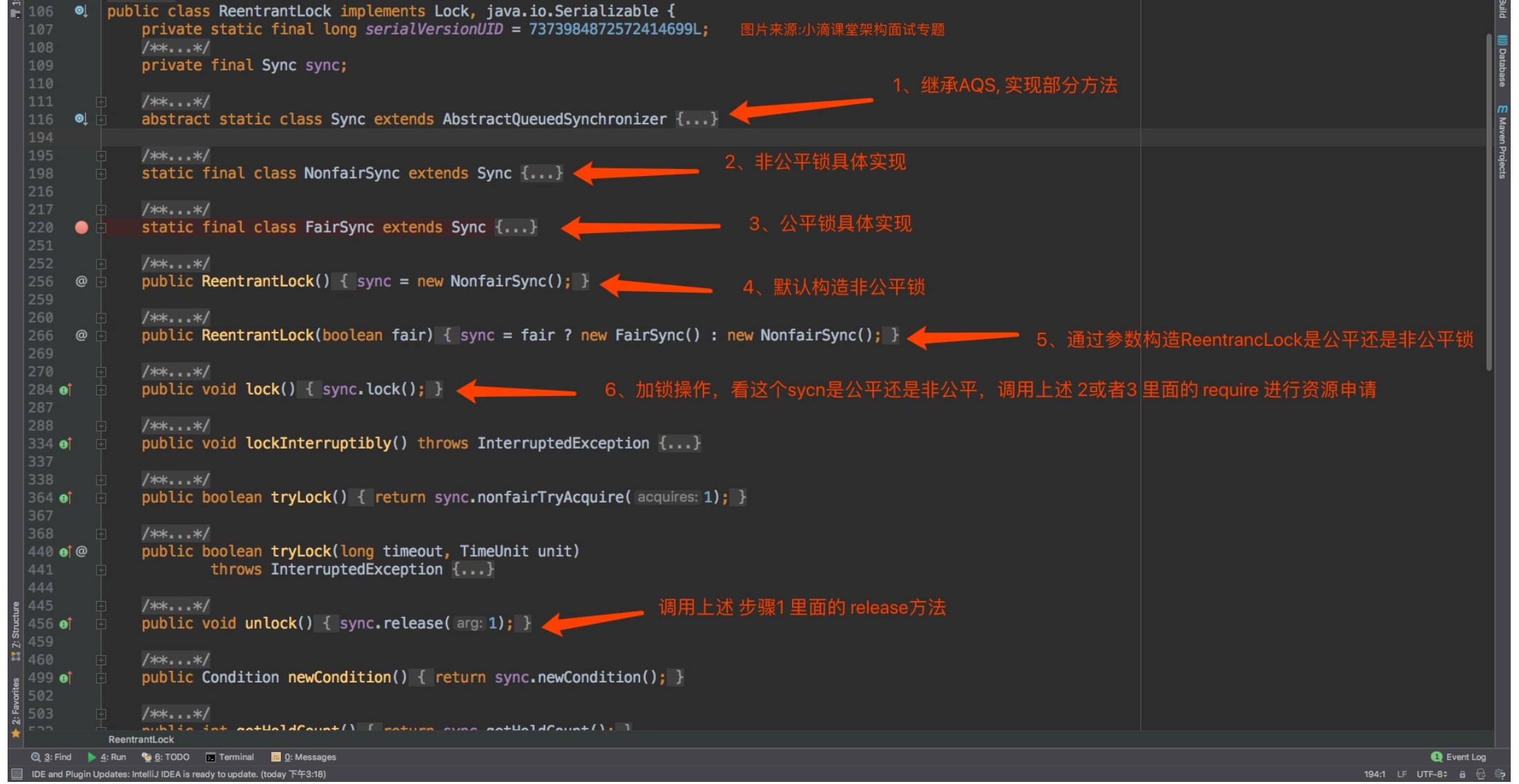Image resolution: width=1519 pixels, height=784 pixels.
Task: Open the UTF-8 file encoding selector
Action: tap(1431, 774)
